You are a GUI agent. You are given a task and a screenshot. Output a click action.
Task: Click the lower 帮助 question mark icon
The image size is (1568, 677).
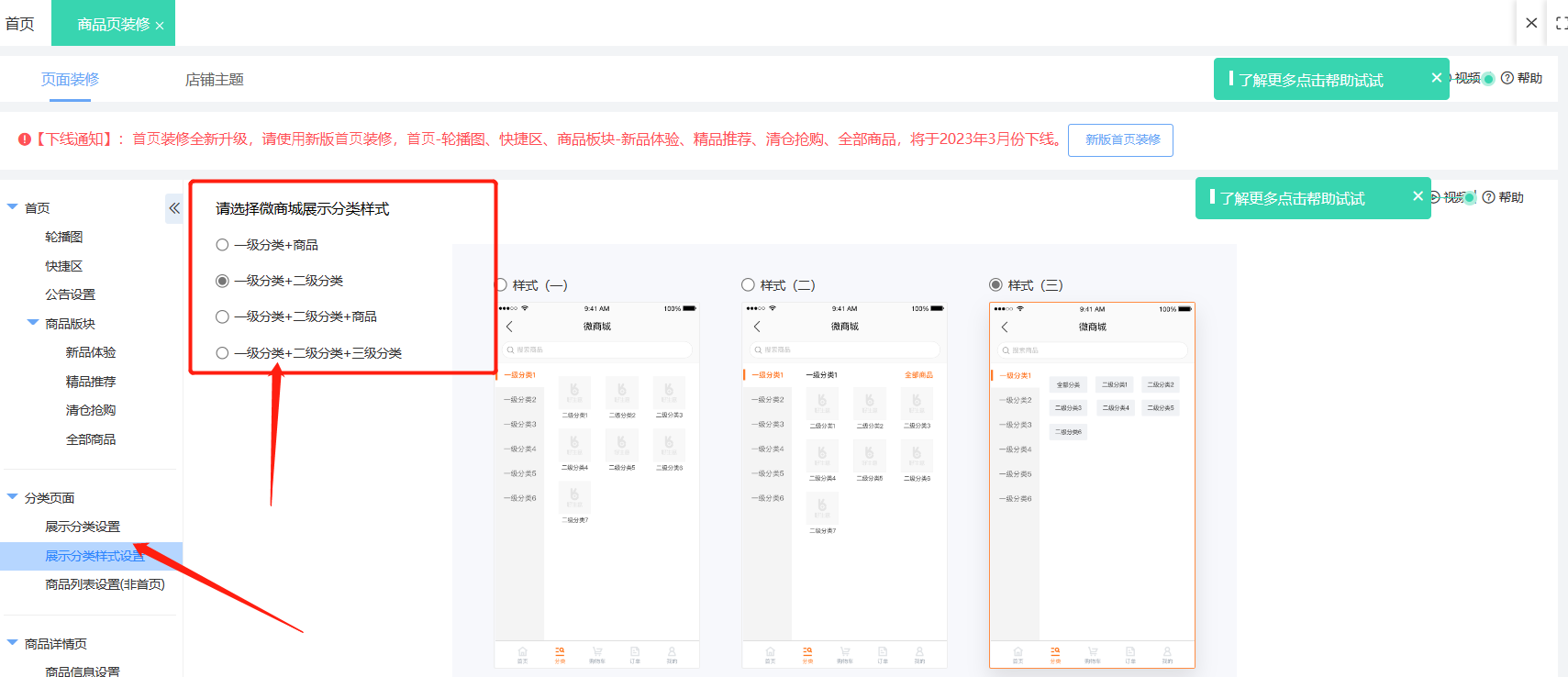click(x=1488, y=197)
